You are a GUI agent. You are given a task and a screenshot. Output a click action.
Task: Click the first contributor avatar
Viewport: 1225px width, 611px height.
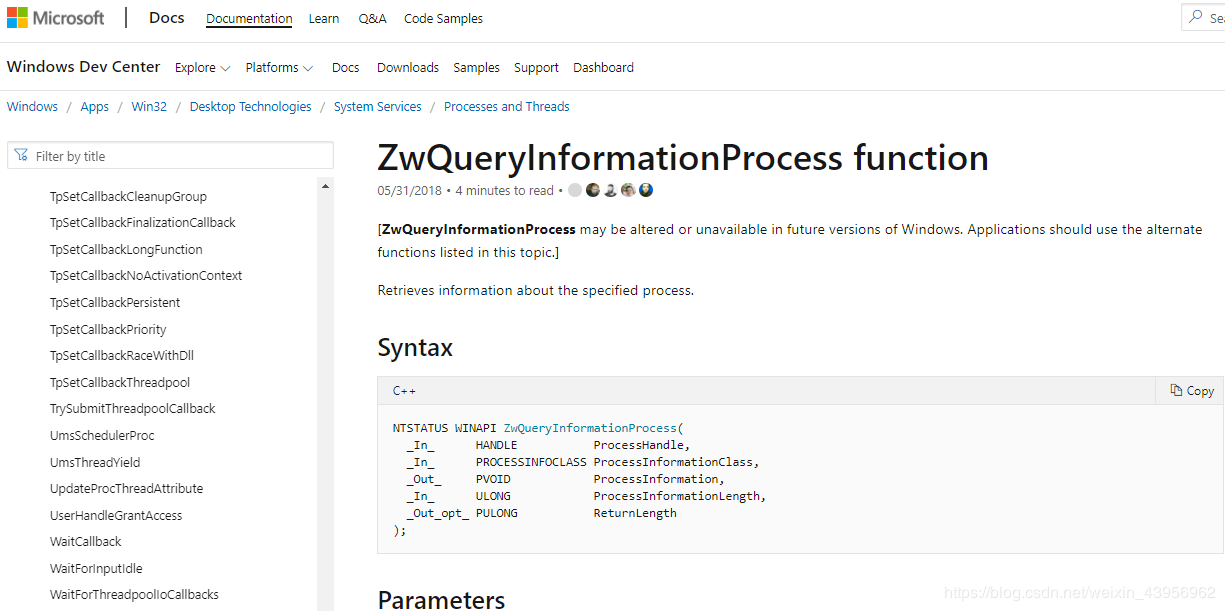[575, 190]
